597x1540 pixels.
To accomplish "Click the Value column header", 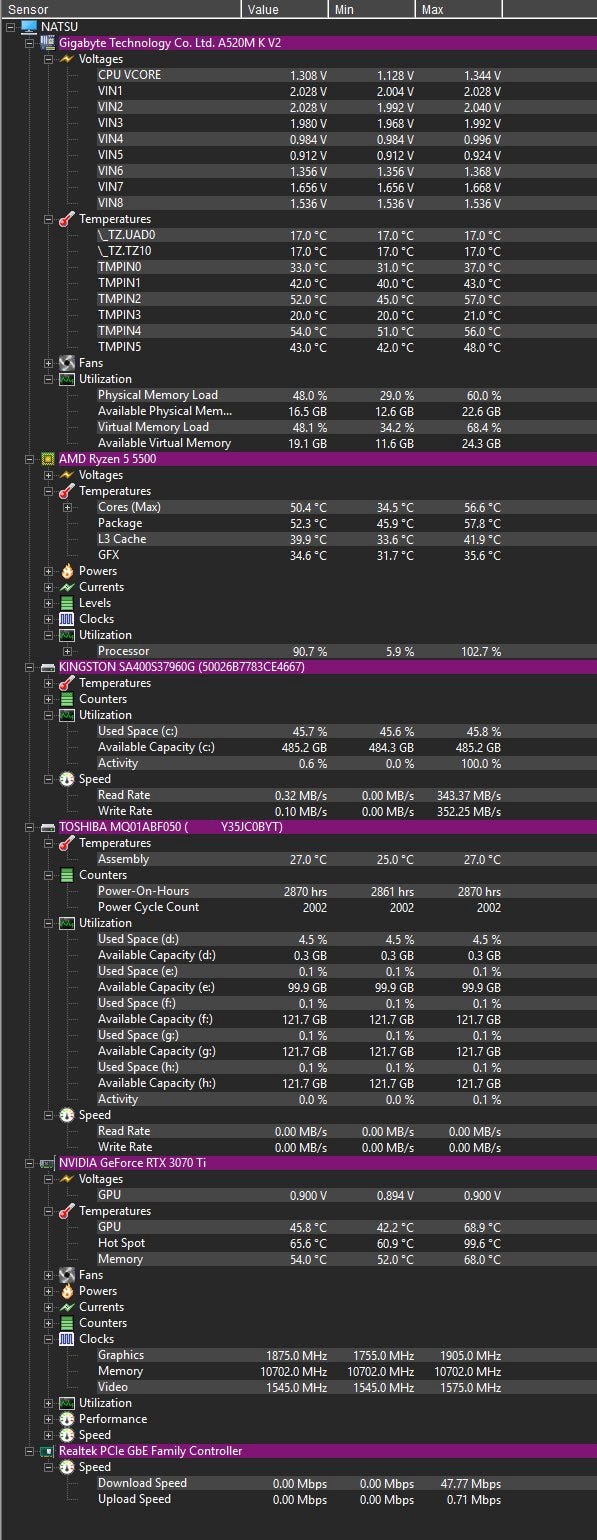I will [x=285, y=9].
